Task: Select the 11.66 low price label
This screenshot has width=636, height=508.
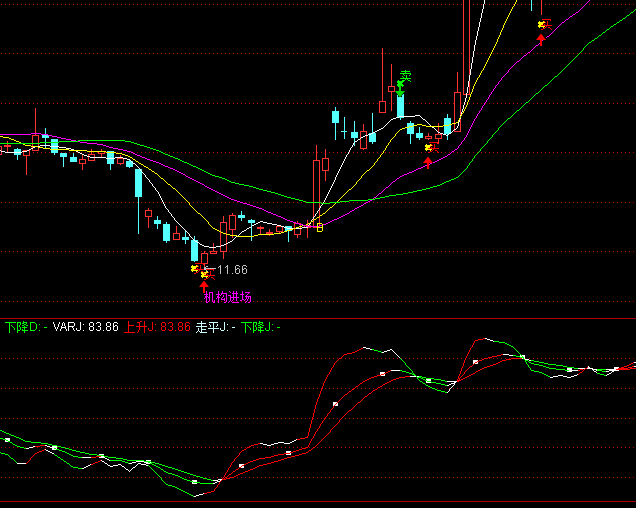Action: (231, 270)
